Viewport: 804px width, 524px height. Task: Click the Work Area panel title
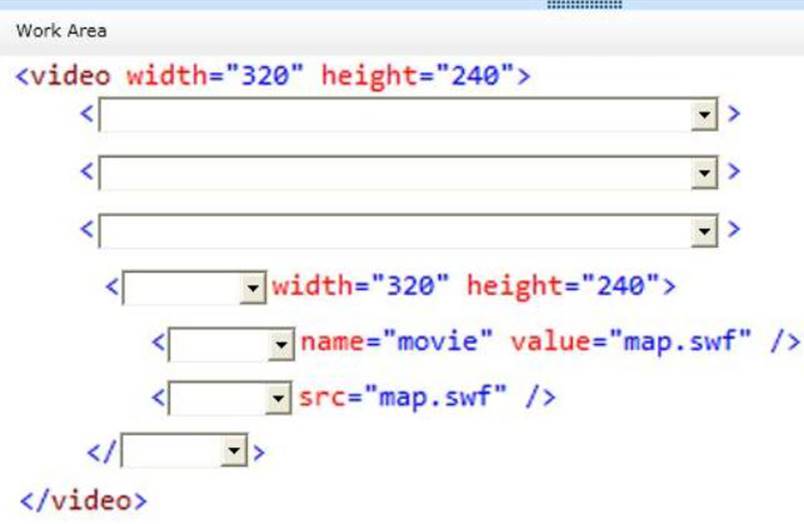[61, 31]
